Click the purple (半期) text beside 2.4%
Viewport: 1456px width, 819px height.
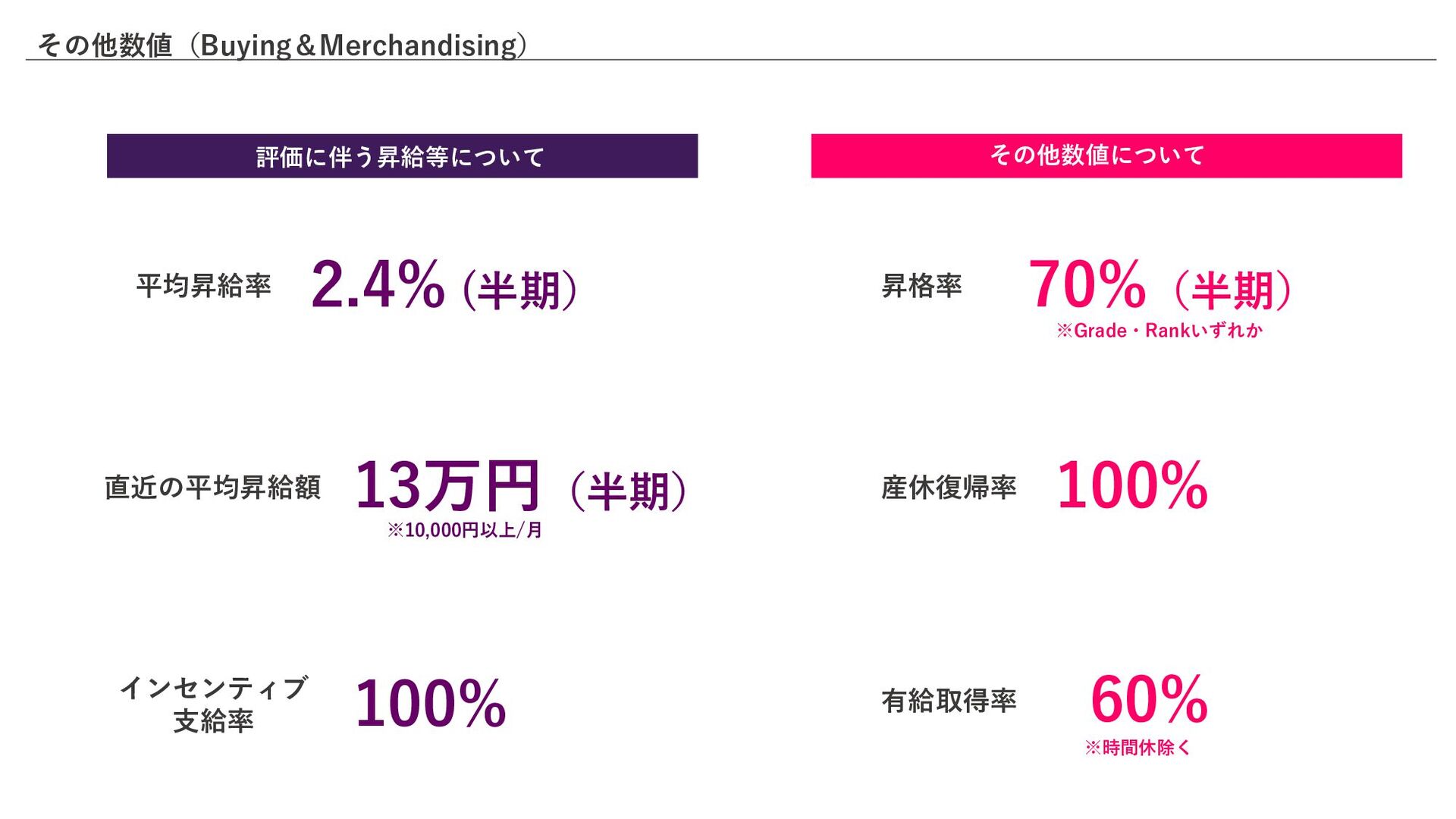coord(520,290)
